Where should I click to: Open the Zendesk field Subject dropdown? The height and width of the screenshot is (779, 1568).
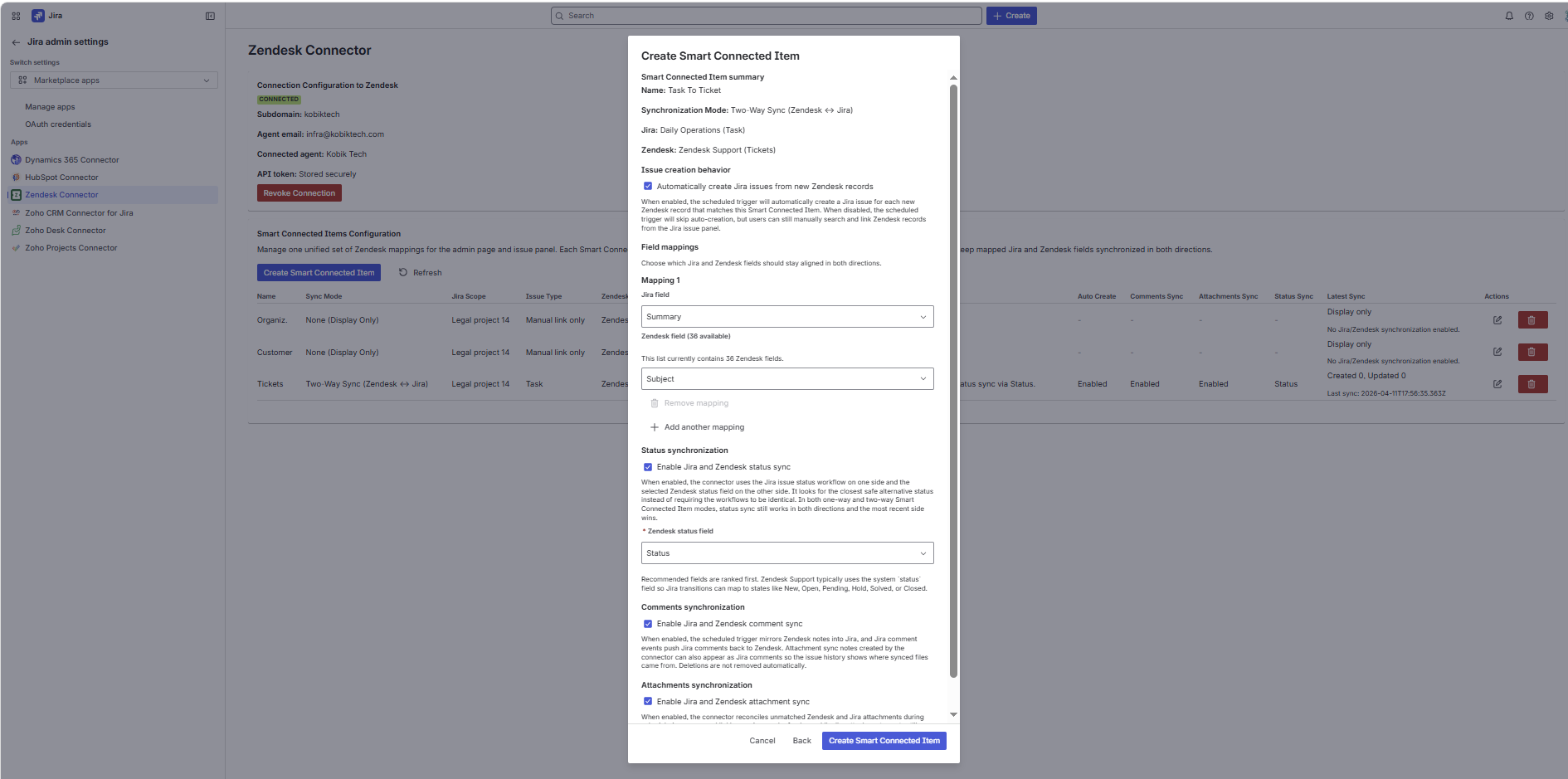tap(786, 378)
